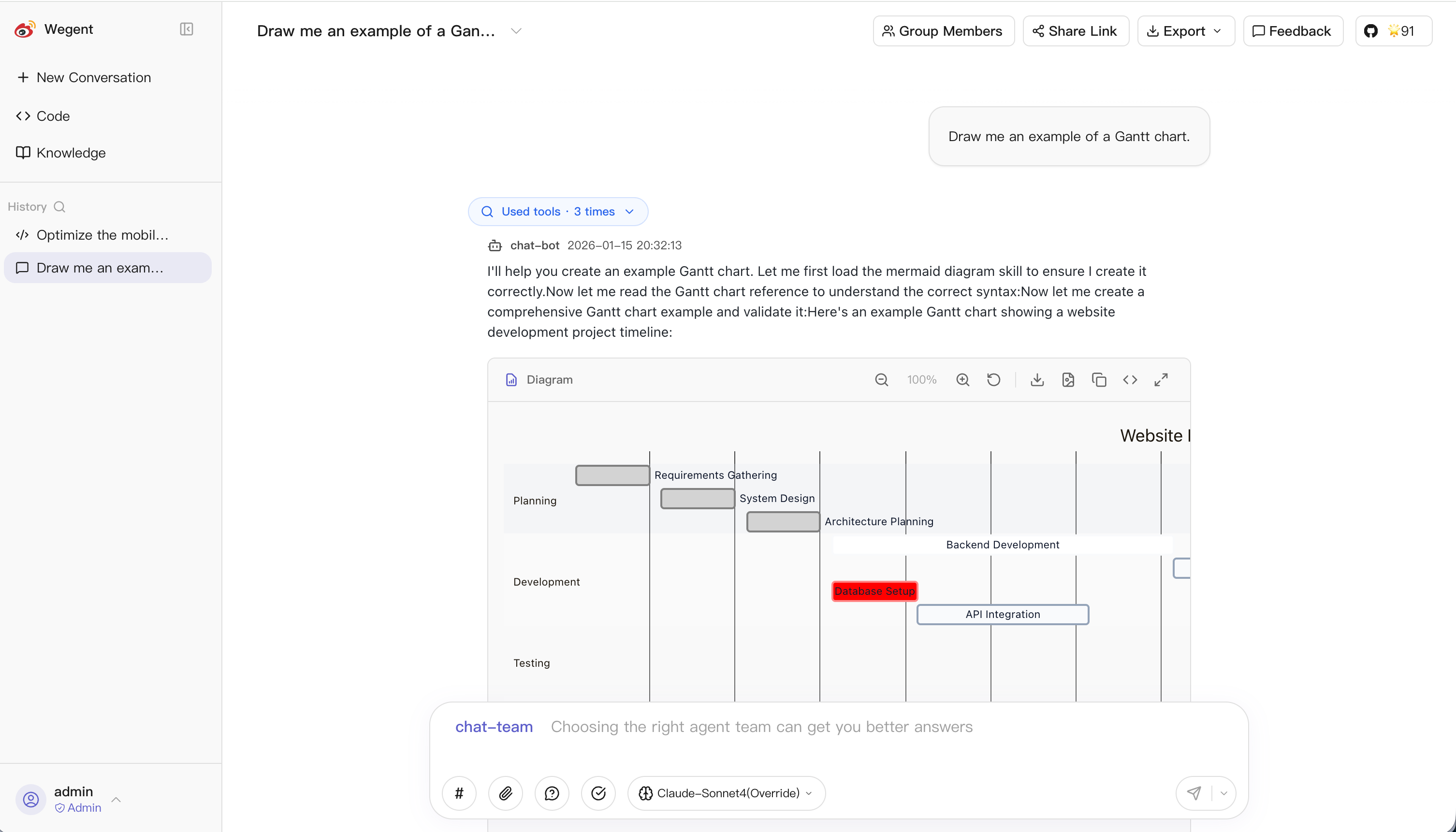This screenshot has width=1456, height=832.
Task: Download the diagram
Action: pos(1037,380)
